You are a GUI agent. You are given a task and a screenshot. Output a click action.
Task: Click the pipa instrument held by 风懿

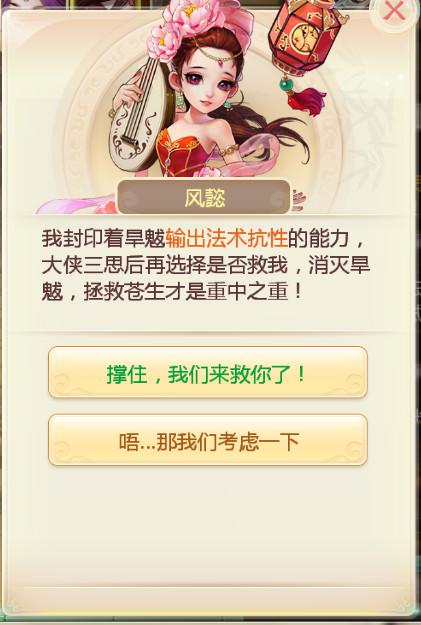138,116
